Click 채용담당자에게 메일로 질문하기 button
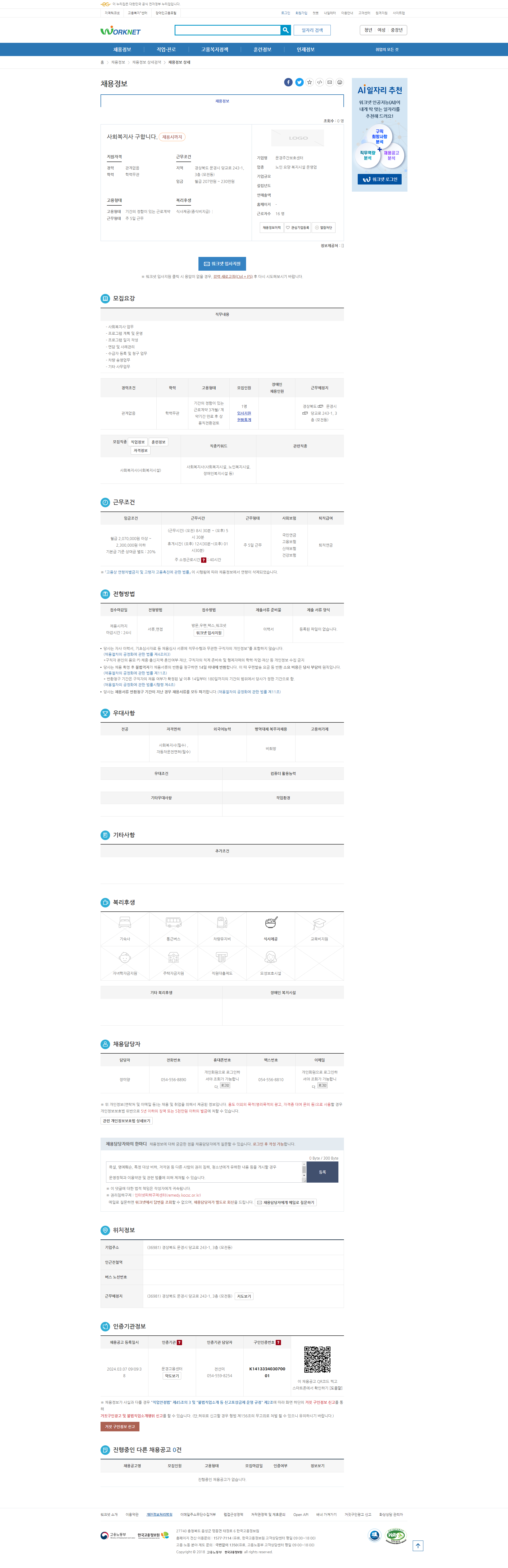Screen dimensions: 508x1568 pos(286,1202)
